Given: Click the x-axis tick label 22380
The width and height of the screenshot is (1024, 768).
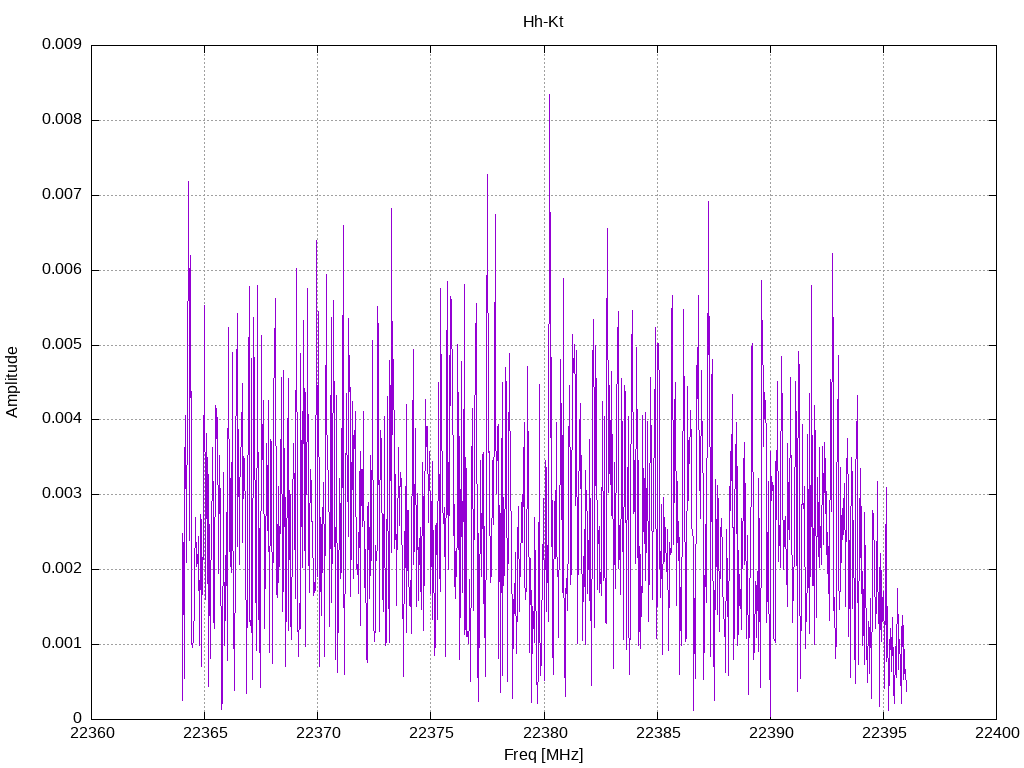Looking at the screenshot, I should point(544,733).
